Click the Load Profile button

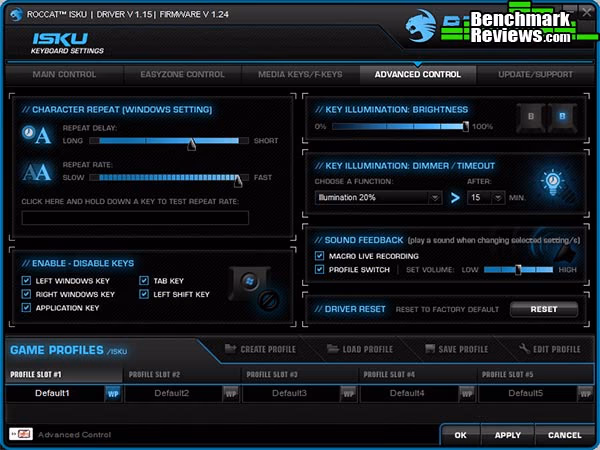coord(360,349)
